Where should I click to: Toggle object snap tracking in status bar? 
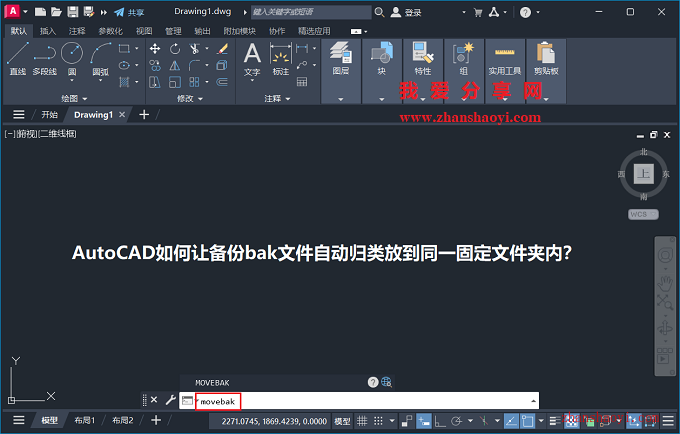pos(511,421)
